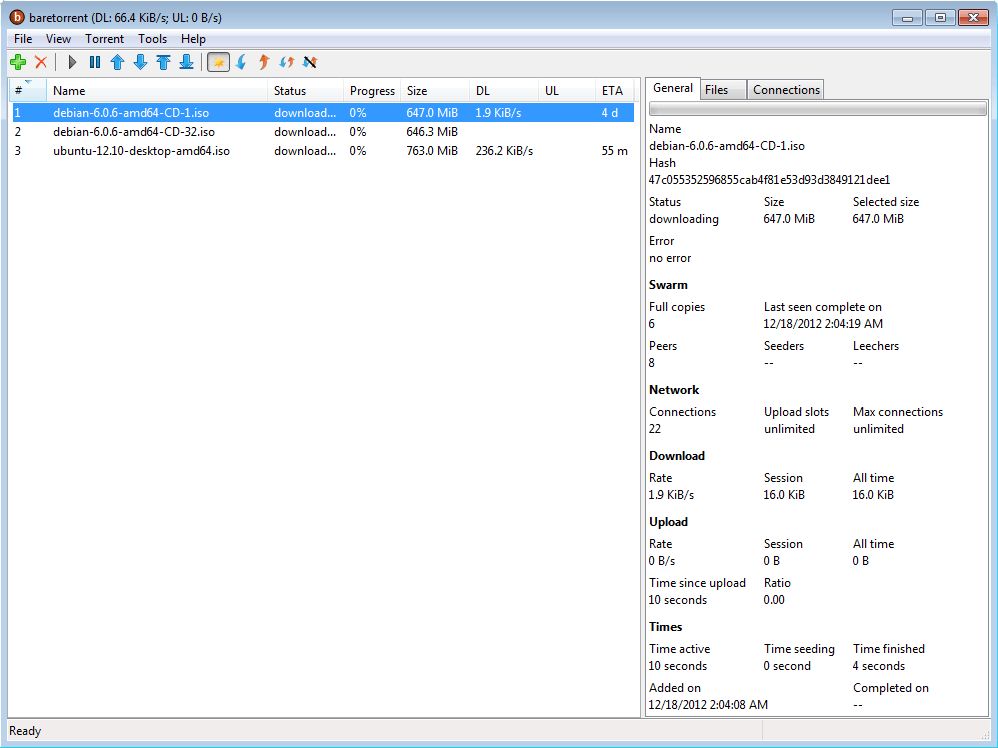Open the File menu
The width and height of the screenshot is (998, 748).
coord(22,38)
